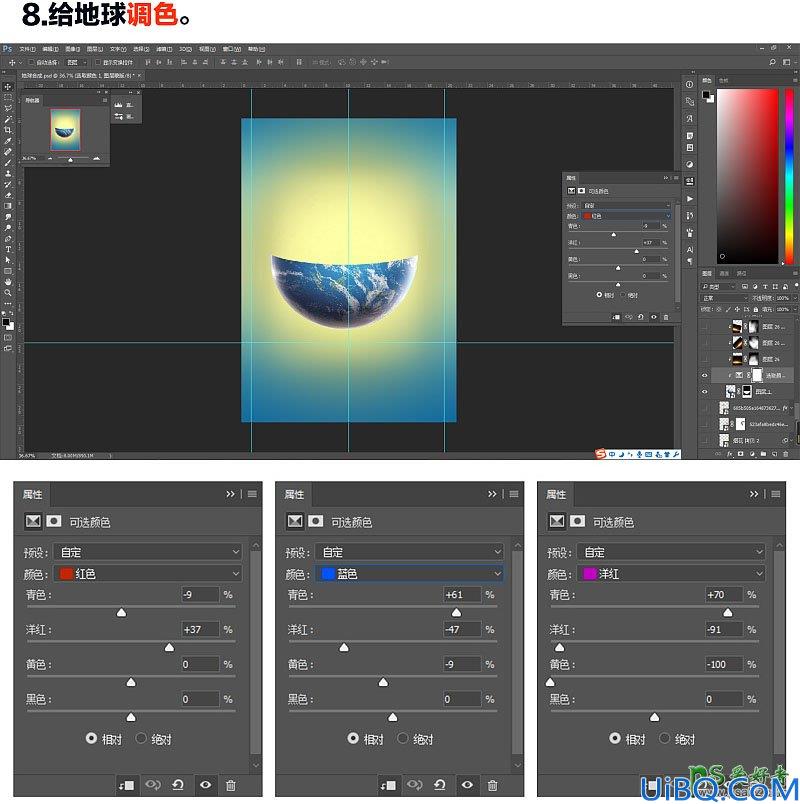Select 绝对 radio in the blue 蓝色 panel
Image resolution: width=800 pixels, height=804 pixels.
click(x=403, y=738)
